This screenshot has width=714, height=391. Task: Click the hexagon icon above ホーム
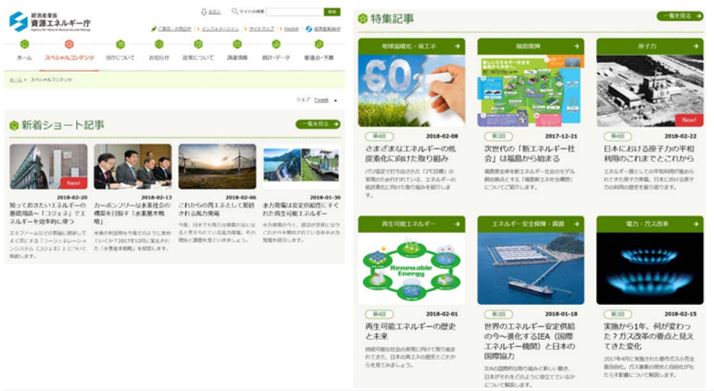tap(25, 44)
